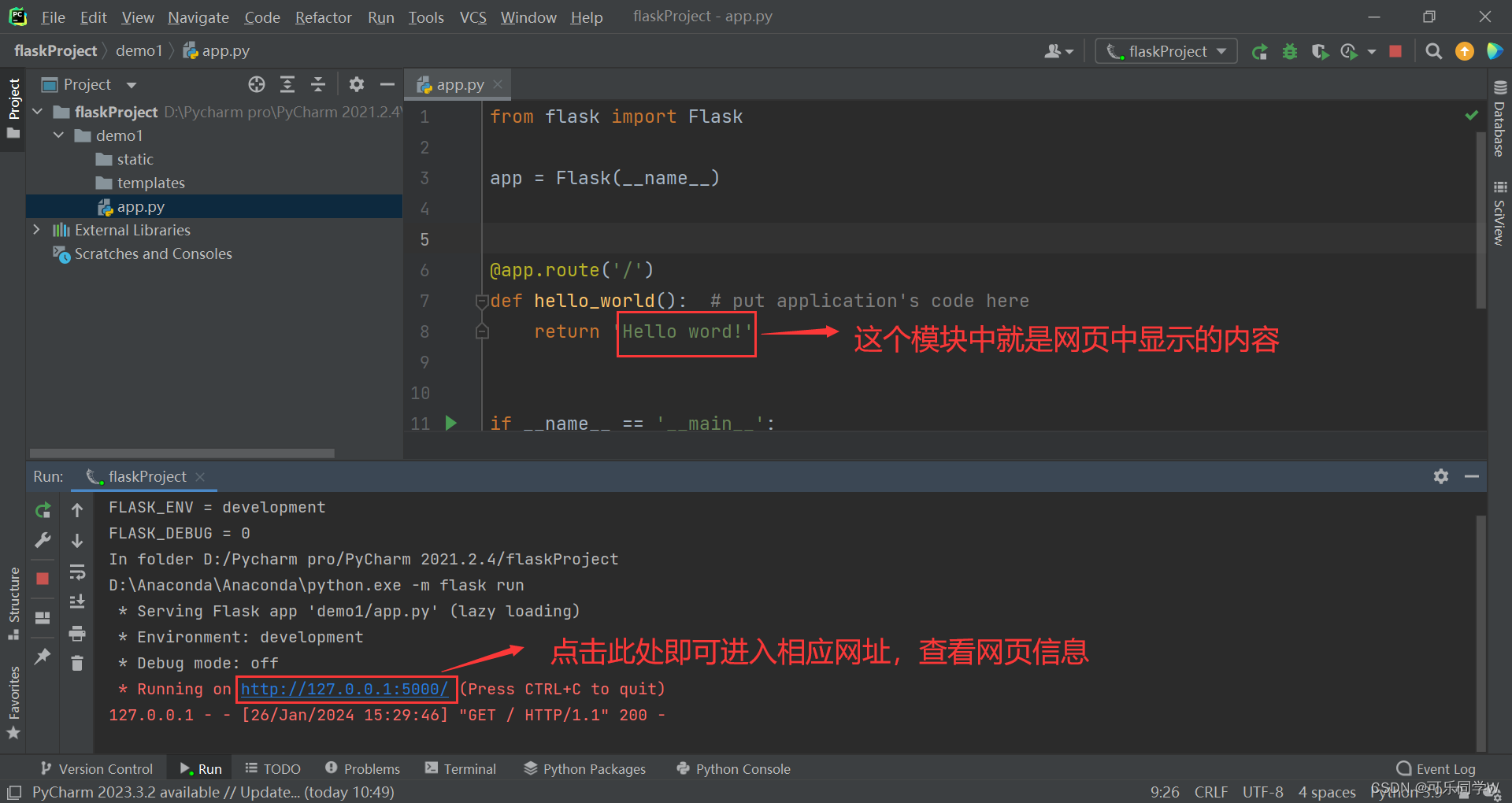Toggle tool window bars icon in status bar
1512x803 pixels.
[x=14, y=792]
